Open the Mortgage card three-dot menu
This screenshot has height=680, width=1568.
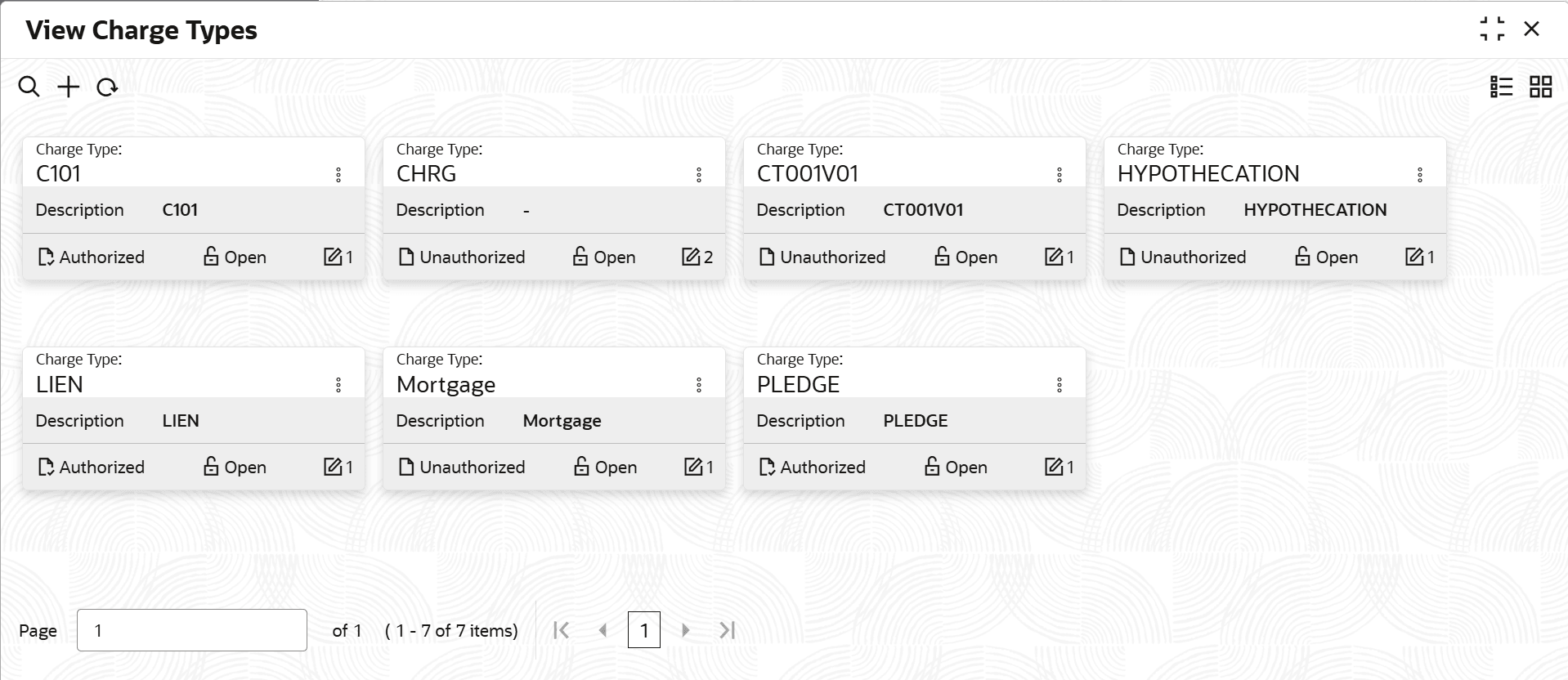pos(699,385)
